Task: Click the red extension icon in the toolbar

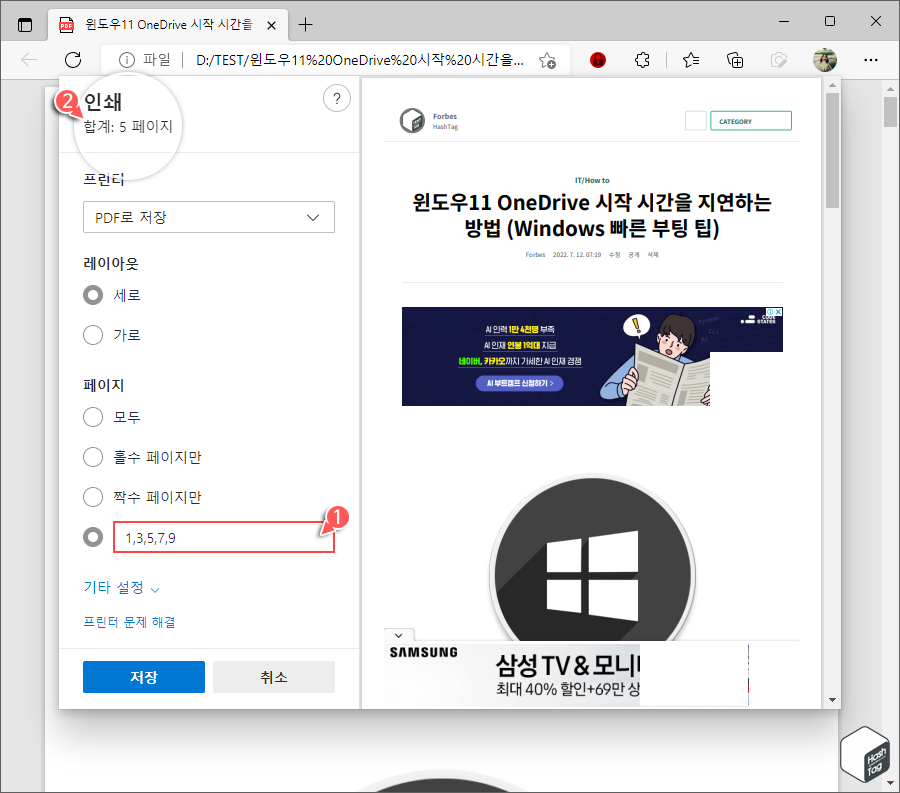Action: [x=598, y=60]
